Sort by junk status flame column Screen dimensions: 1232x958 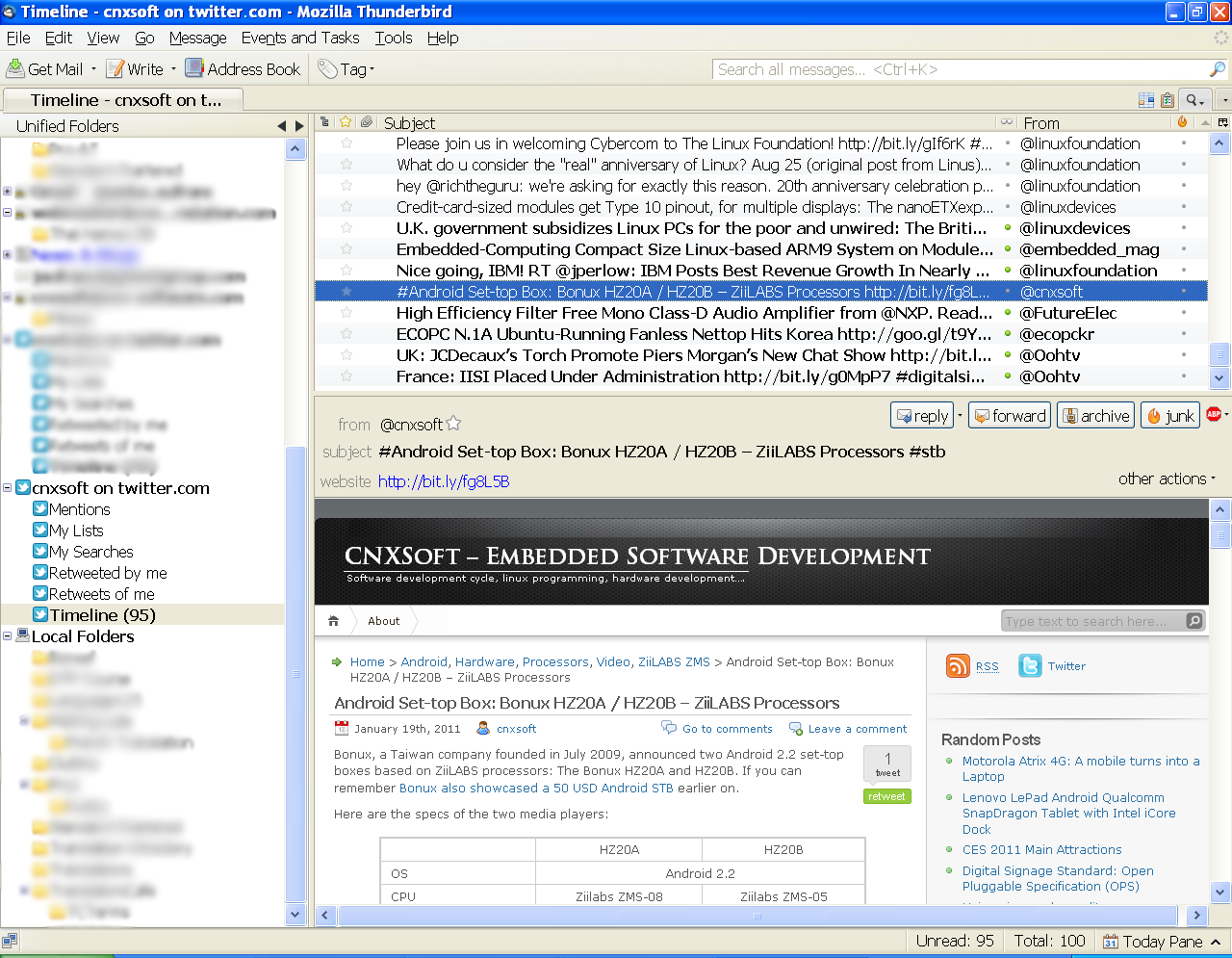pyautogui.click(x=1183, y=122)
